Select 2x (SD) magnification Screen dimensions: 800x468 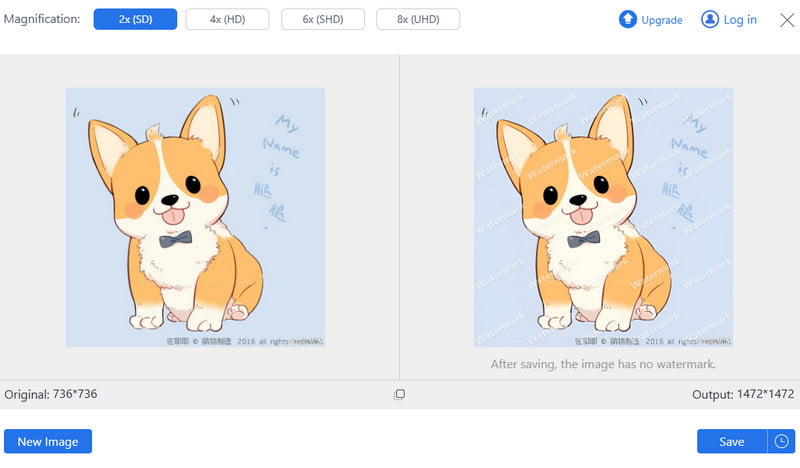coord(135,19)
